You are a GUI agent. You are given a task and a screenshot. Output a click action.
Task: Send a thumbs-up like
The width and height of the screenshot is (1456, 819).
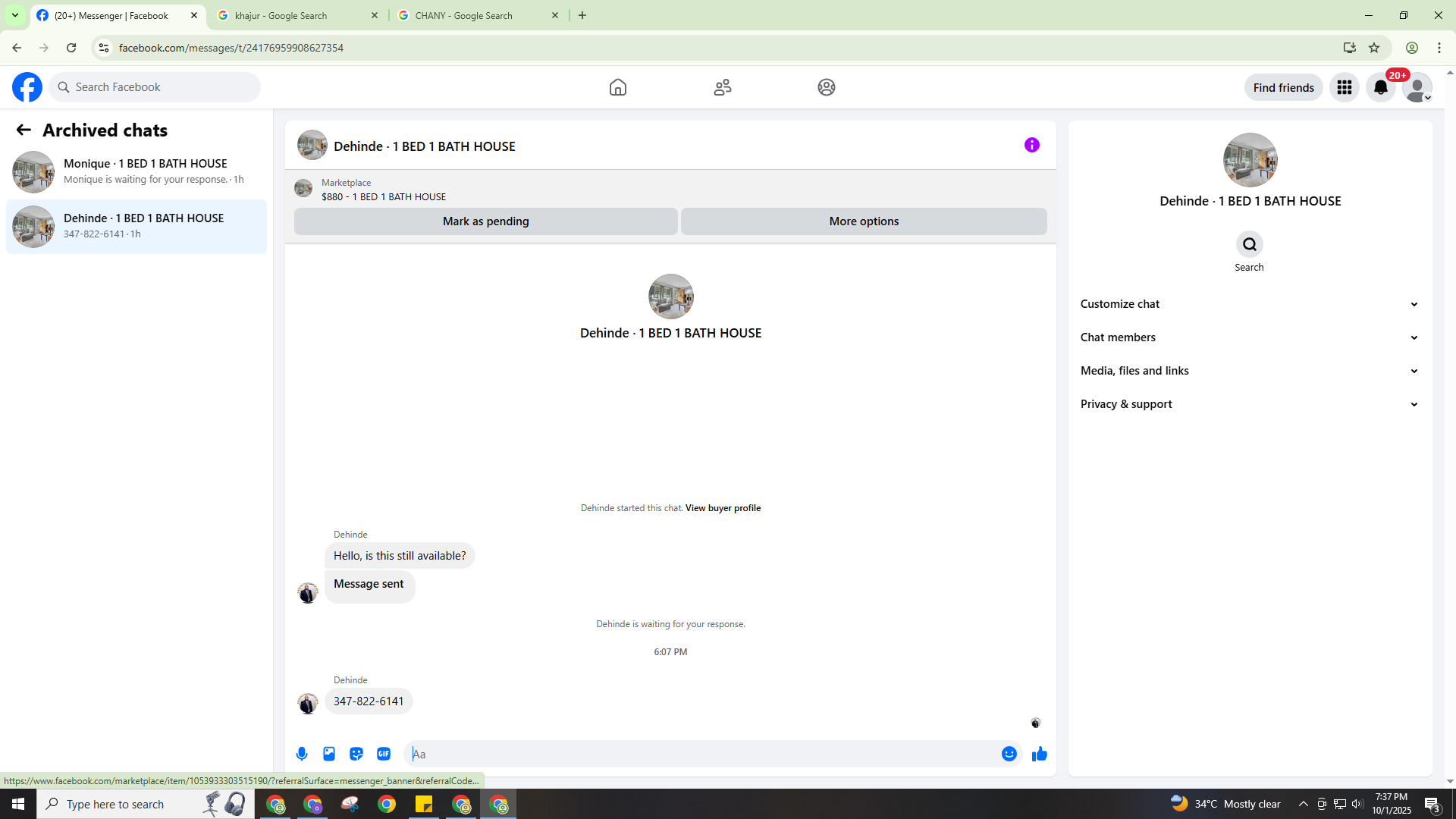tap(1040, 754)
